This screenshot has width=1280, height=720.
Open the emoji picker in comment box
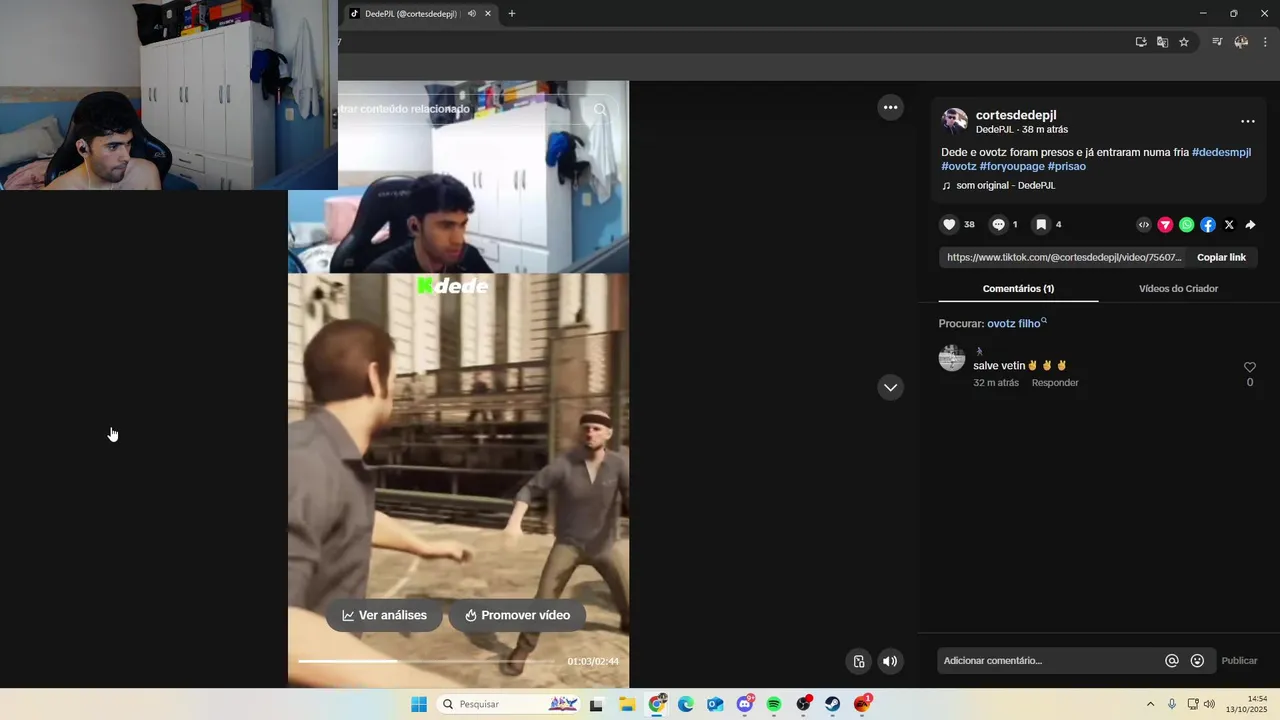(1197, 661)
